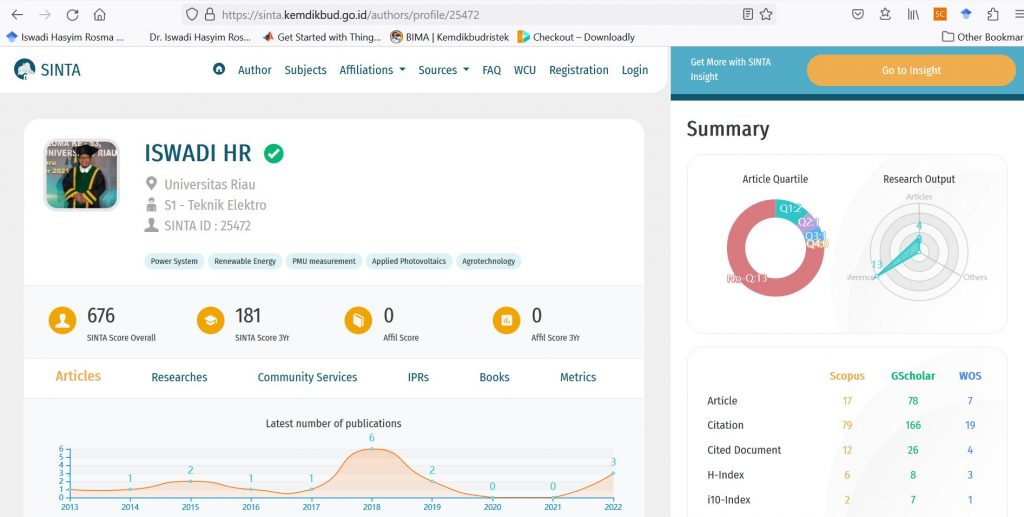This screenshot has height=517, width=1024.
Task: Expand the Affiliations dropdown
Action: [x=372, y=70]
